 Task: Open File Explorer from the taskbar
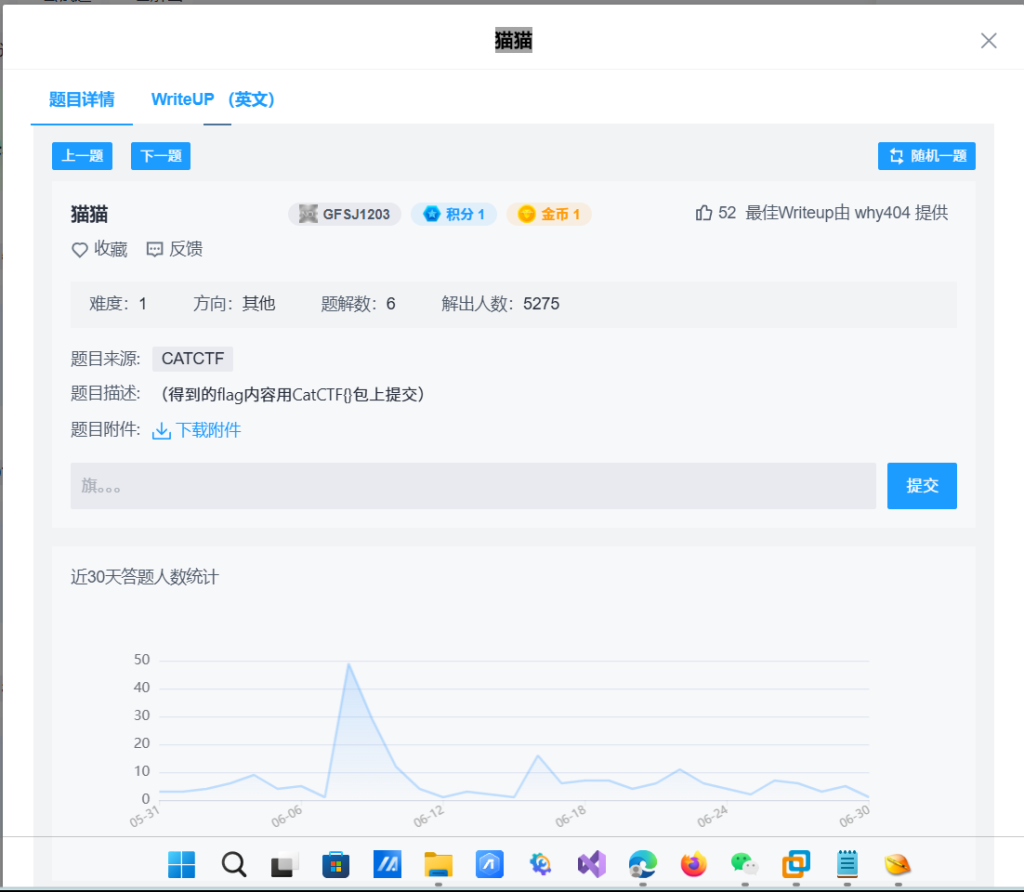(438, 864)
